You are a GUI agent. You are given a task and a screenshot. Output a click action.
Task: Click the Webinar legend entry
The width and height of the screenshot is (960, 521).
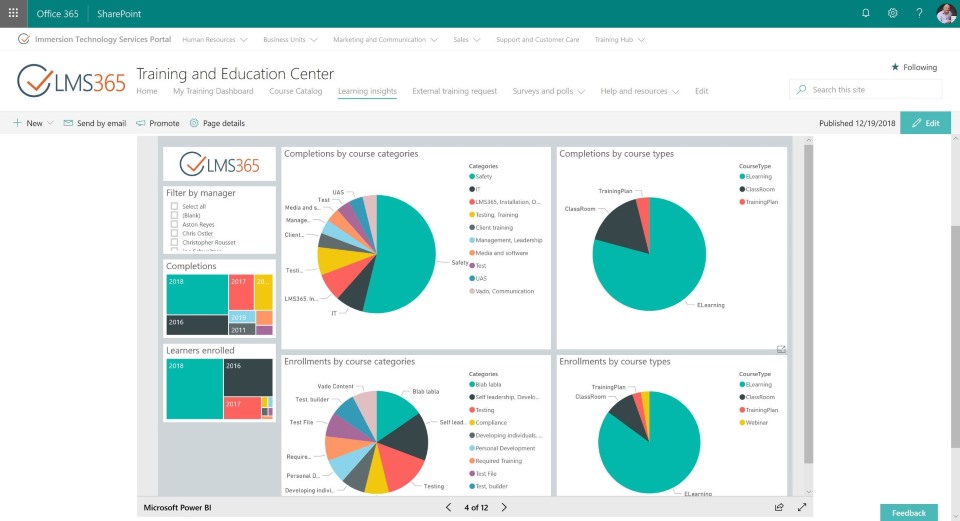pos(754,422)
